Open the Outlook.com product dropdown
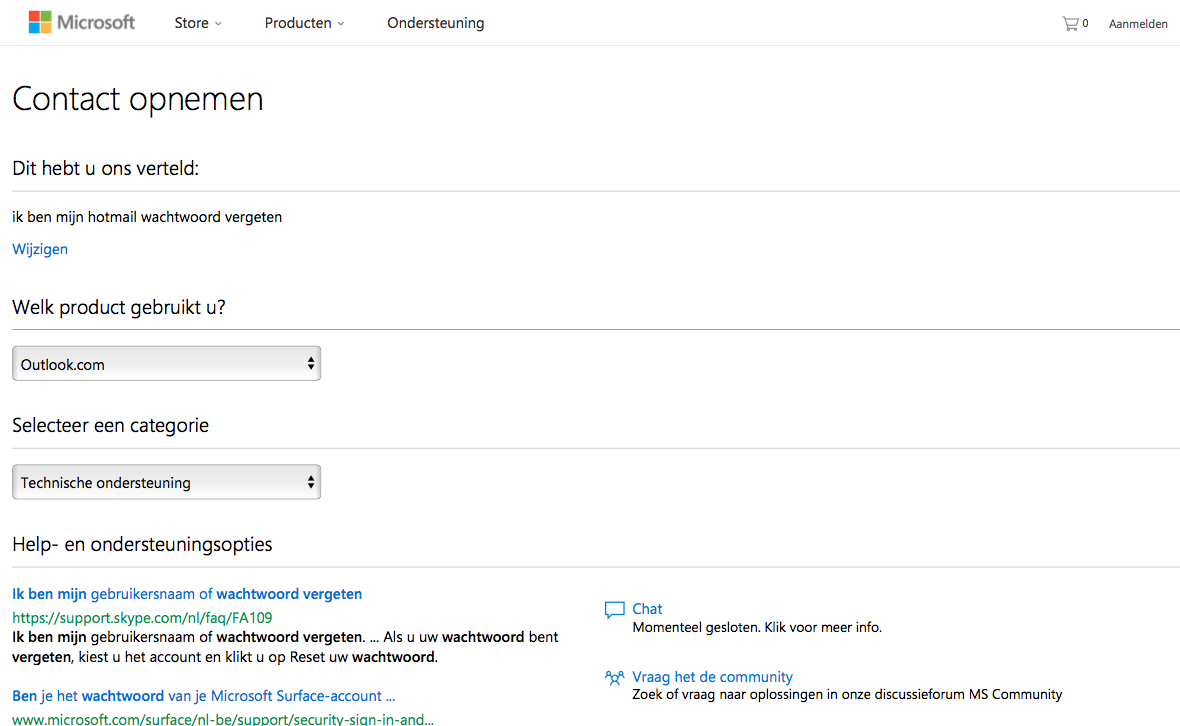 click(x=166, y=363)
